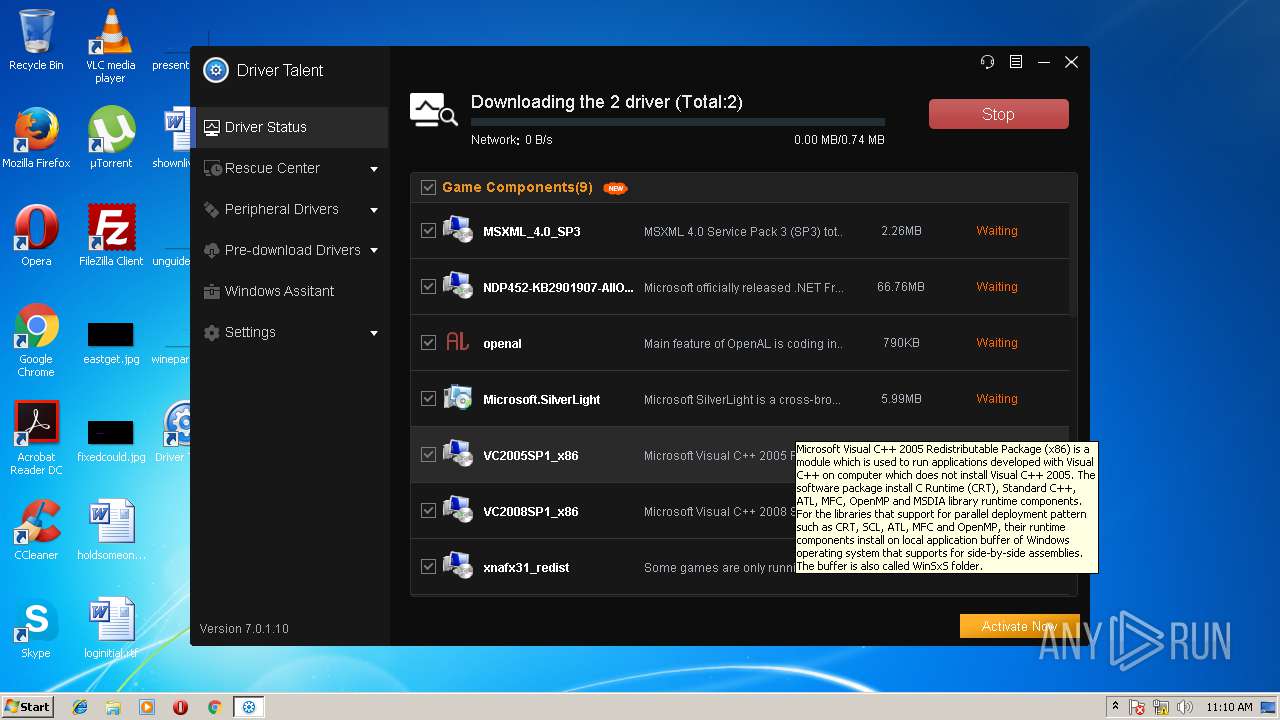Click the Opera icon in taskbar
Screen dimensions: 1280x720
click(181, 707)
